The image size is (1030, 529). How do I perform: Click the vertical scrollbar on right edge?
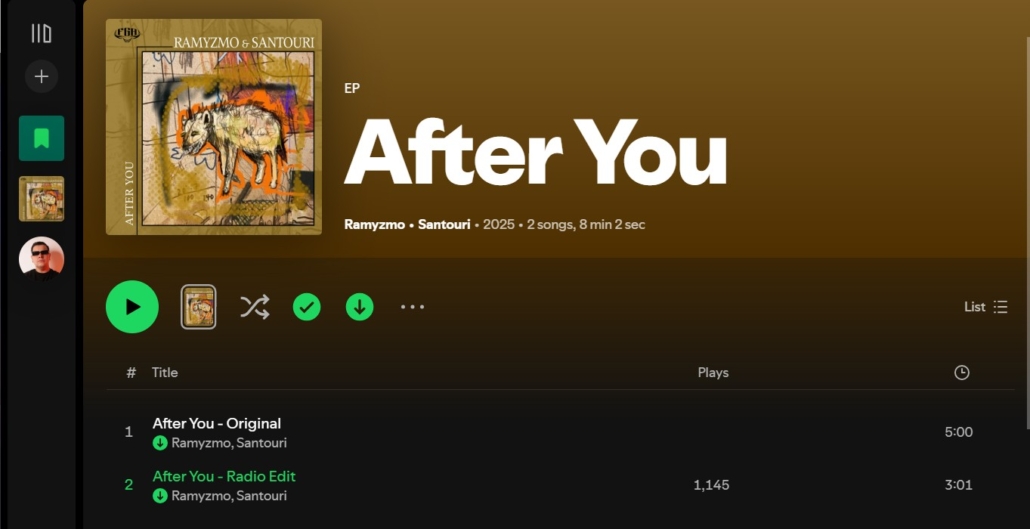point(1027,223)
